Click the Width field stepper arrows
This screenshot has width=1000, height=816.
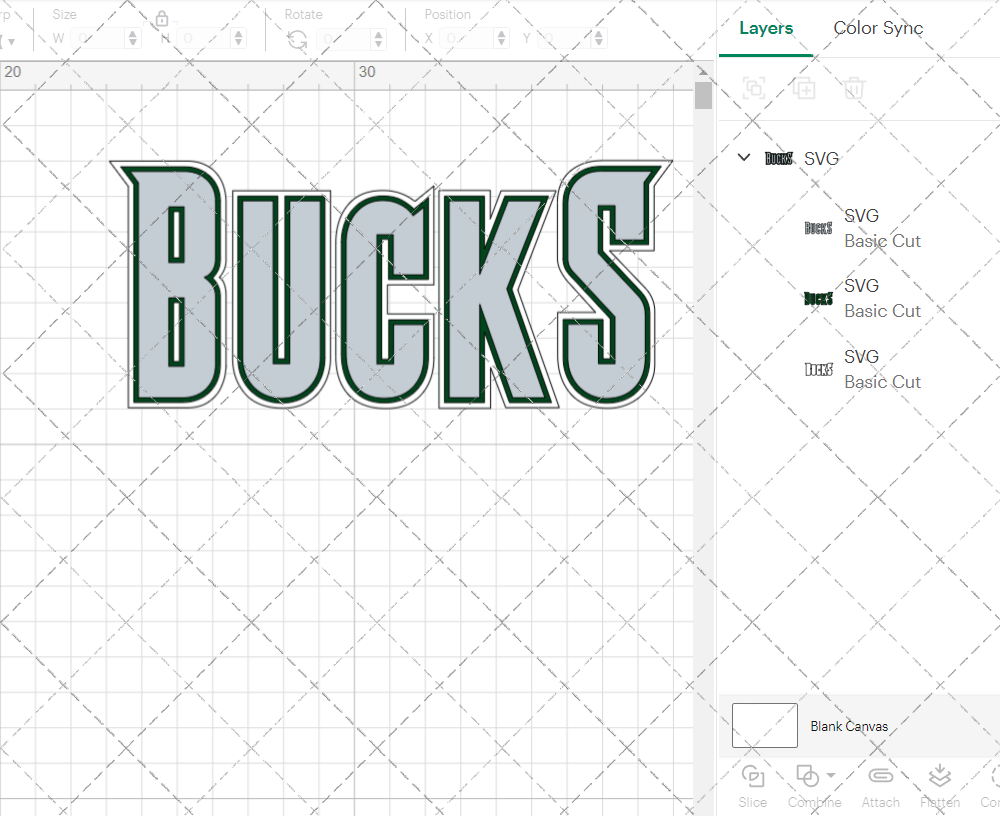click(x=133, y=38)
